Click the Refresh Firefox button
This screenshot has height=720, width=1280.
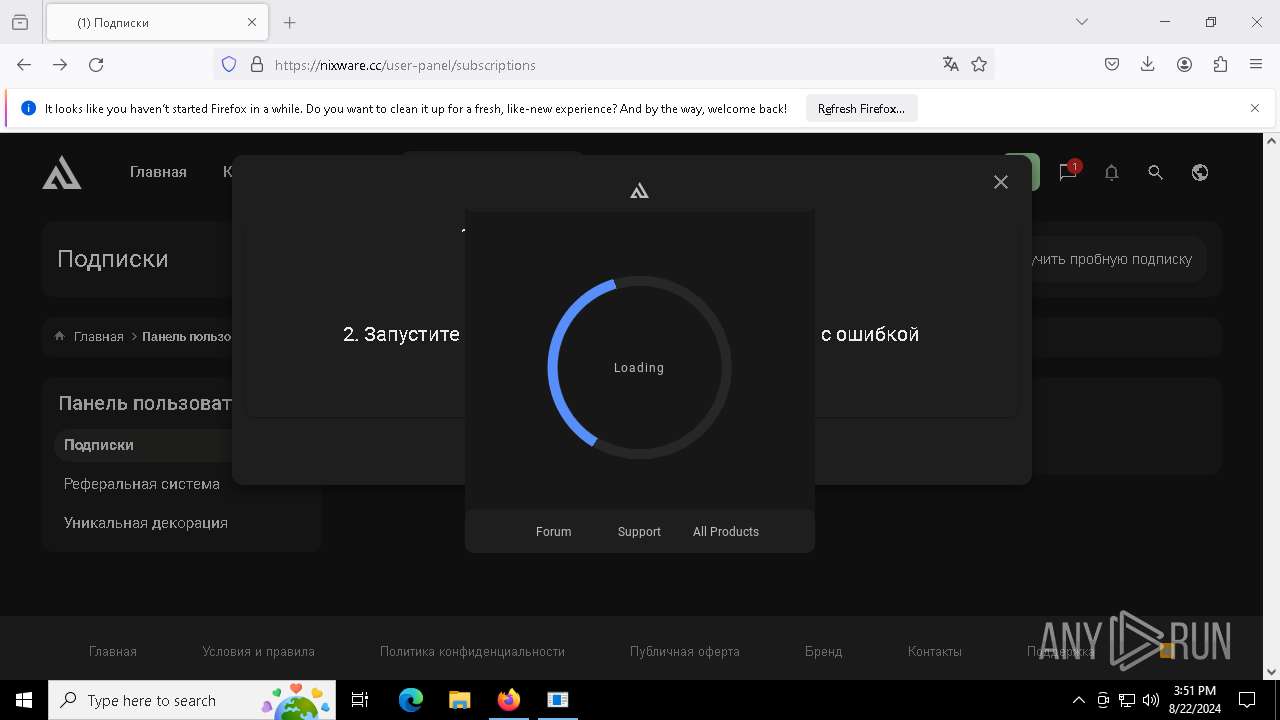tap(861, 108)
